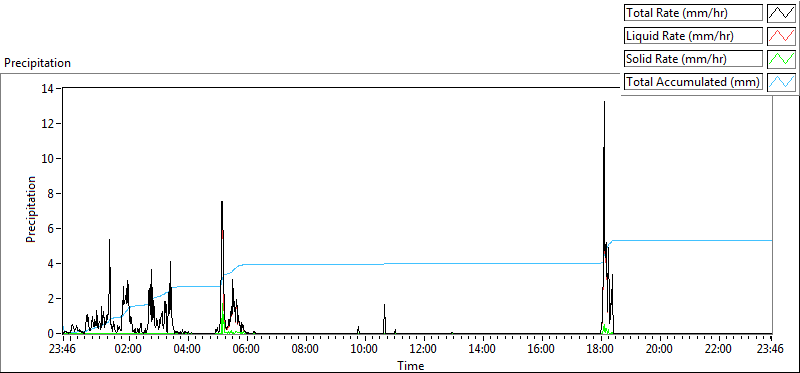The width and height of the screenshot is (800, 373).
Task: Select the Total Accumulated (mm) legend label
Action: point(693,82)
